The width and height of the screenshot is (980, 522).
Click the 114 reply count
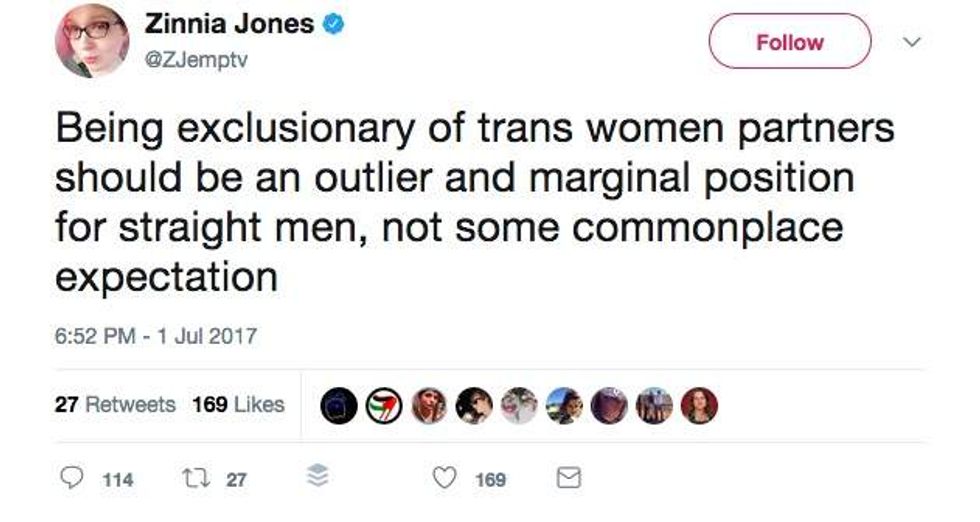click(x=118, y=480)
